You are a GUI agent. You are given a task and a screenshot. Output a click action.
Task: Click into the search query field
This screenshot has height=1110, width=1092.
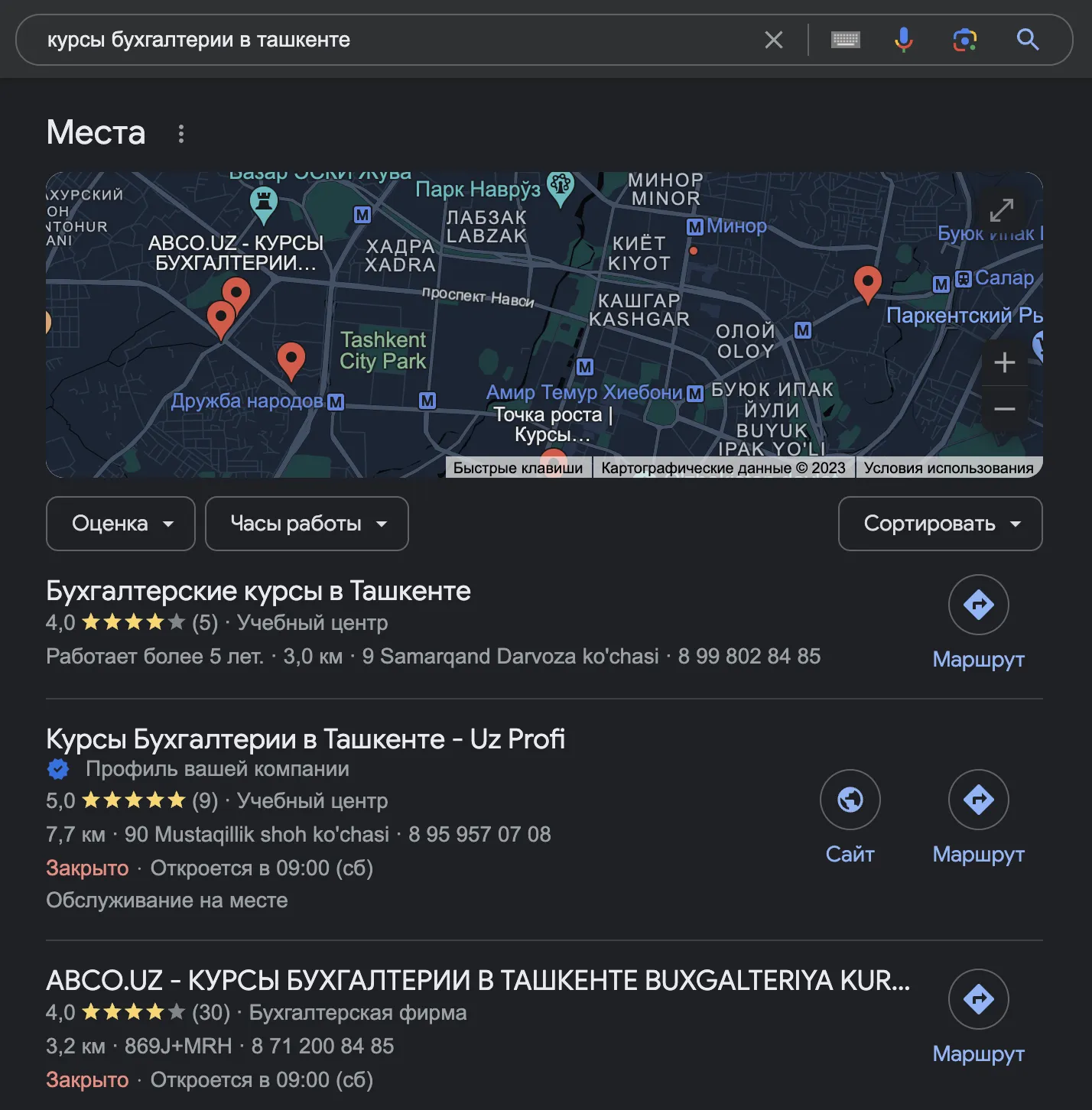click(398, 40)
